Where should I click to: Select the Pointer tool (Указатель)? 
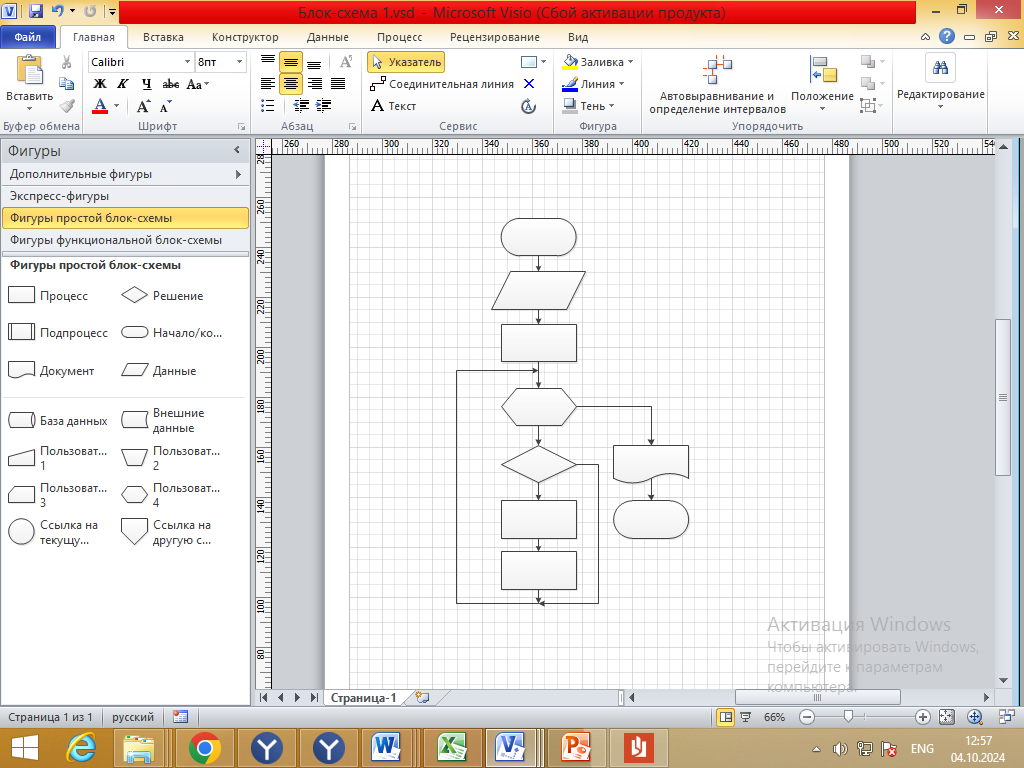tap(405, 62)
